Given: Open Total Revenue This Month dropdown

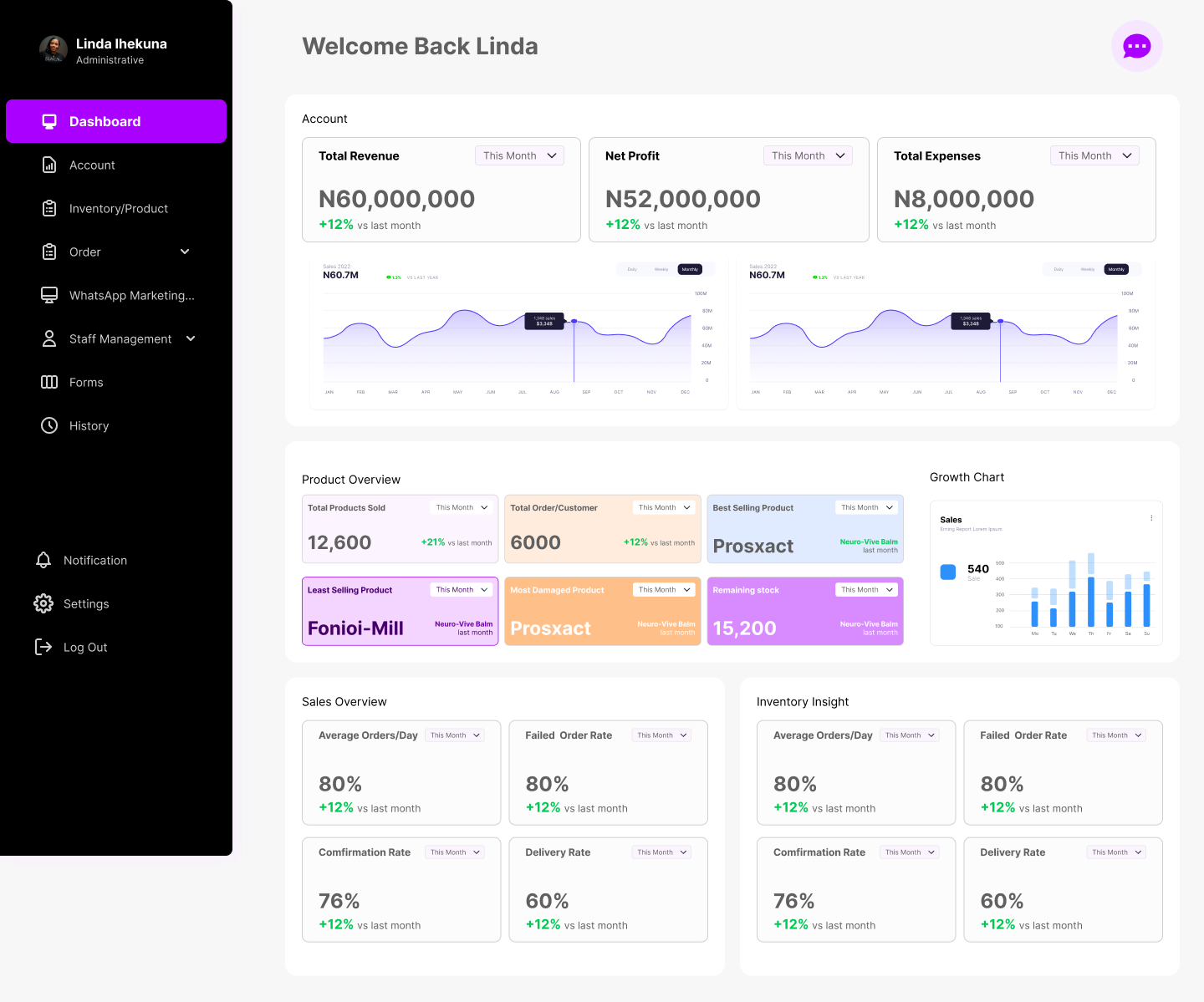Looking at the screenshot, I should click(x=519, y=155).
